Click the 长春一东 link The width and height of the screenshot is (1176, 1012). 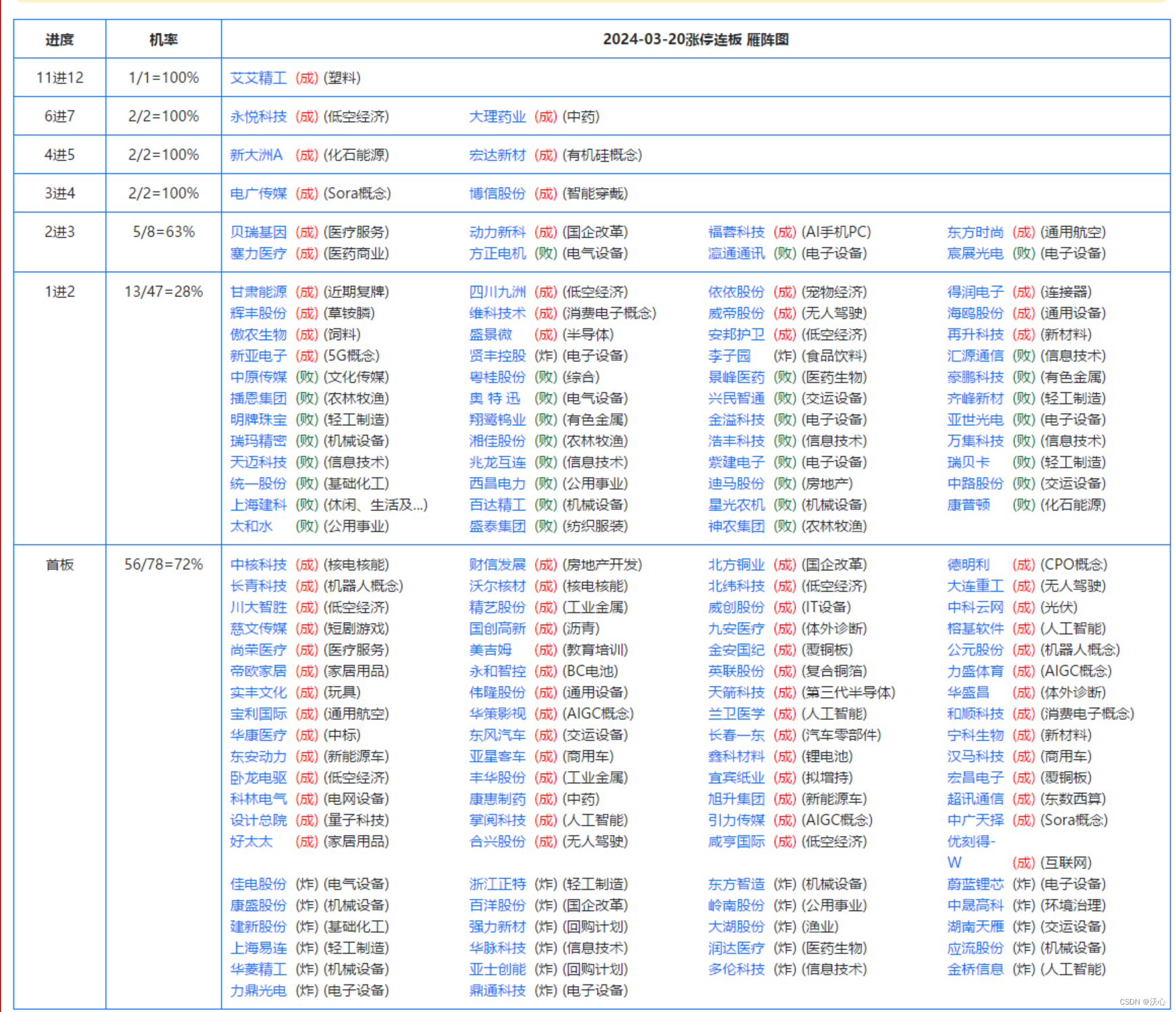736,735
